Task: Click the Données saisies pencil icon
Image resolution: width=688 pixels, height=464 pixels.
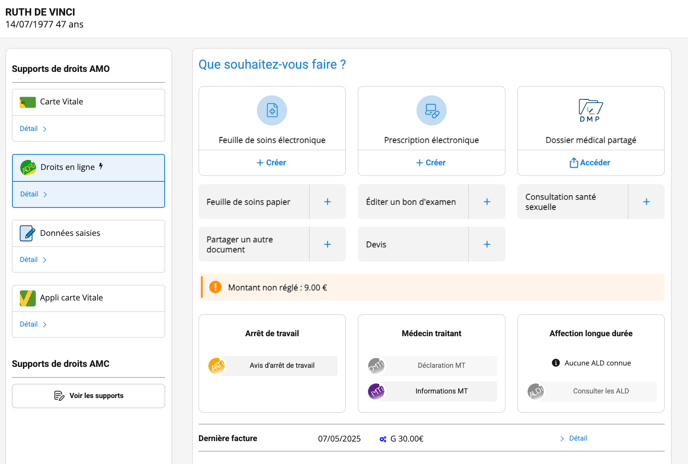Action: coord(27,233)
